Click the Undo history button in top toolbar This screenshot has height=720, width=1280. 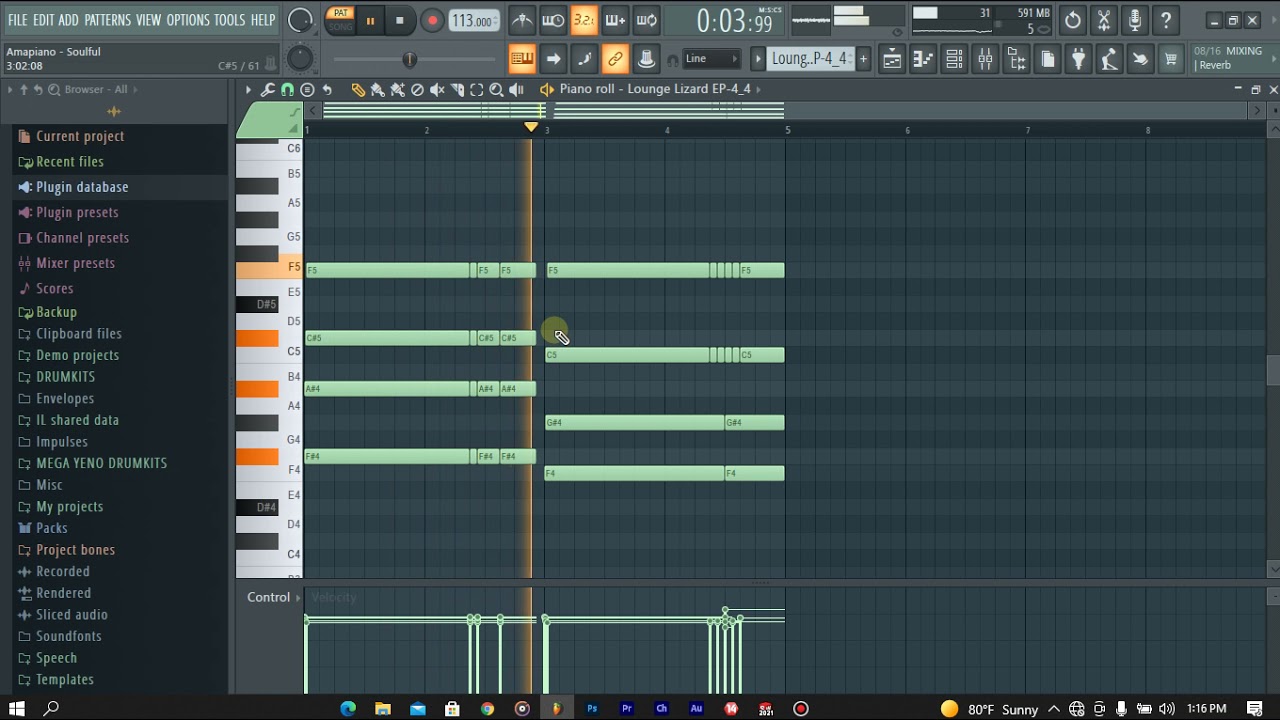click(1073, 20)
